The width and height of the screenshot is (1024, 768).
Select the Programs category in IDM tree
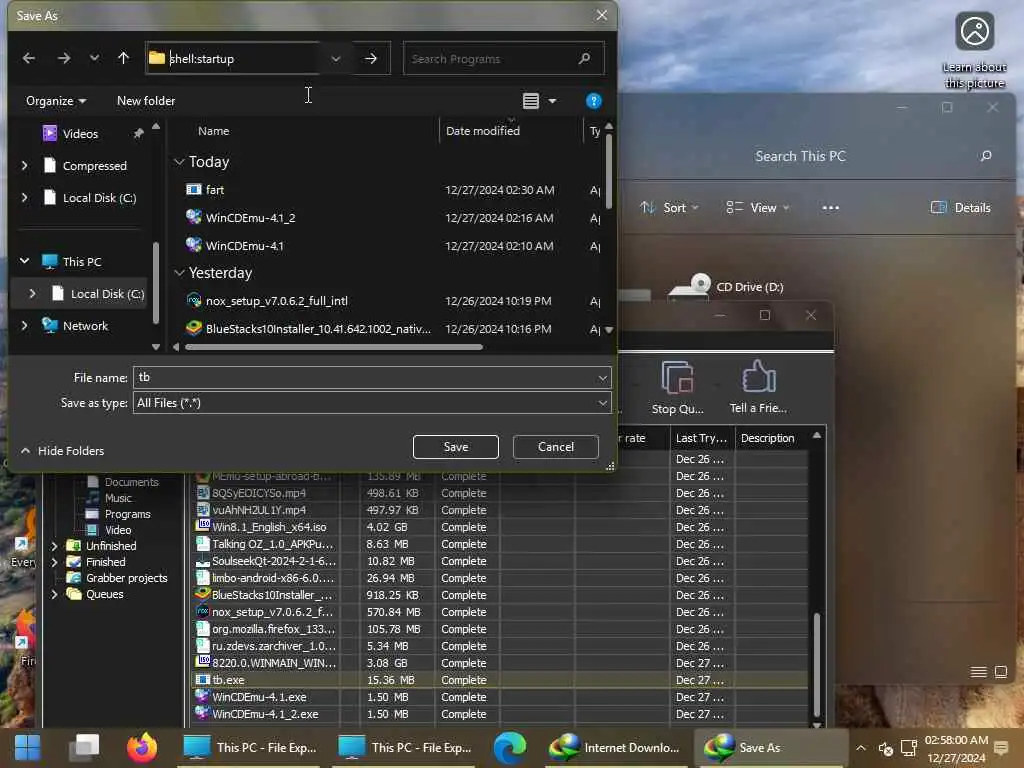(x=127, y=514)
